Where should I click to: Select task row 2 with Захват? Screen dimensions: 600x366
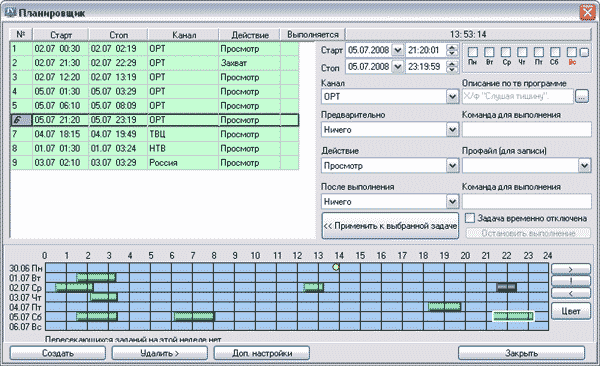[155, 63]
